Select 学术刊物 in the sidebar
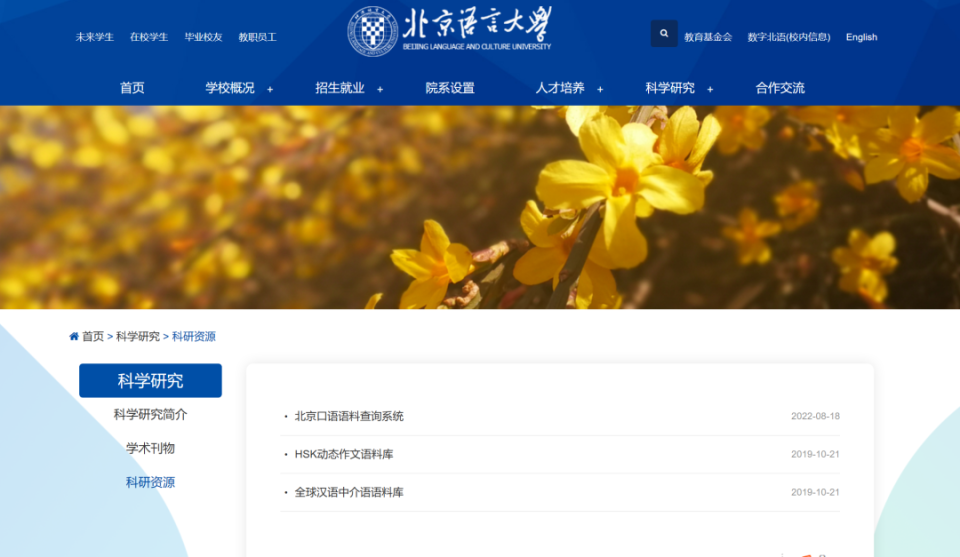Viewport: 960px width, 557px height. pos(151,449)
